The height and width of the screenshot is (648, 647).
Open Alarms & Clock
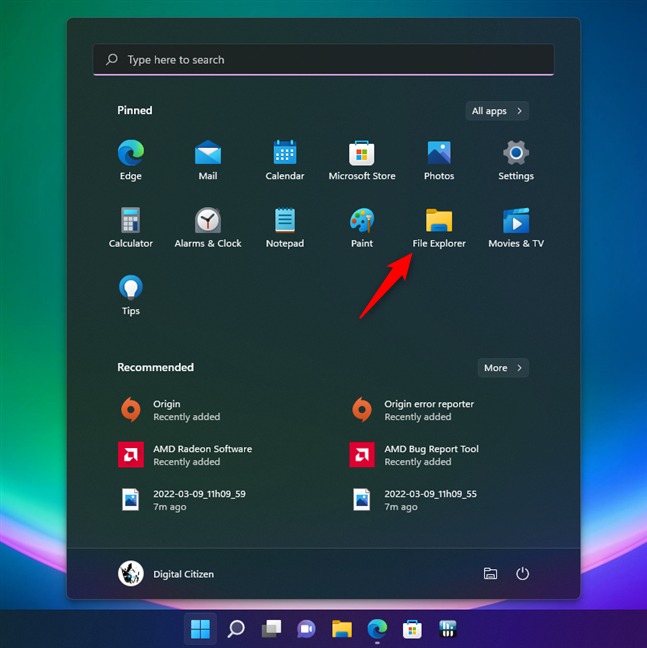pyautogui.click(x=208, y=228)
